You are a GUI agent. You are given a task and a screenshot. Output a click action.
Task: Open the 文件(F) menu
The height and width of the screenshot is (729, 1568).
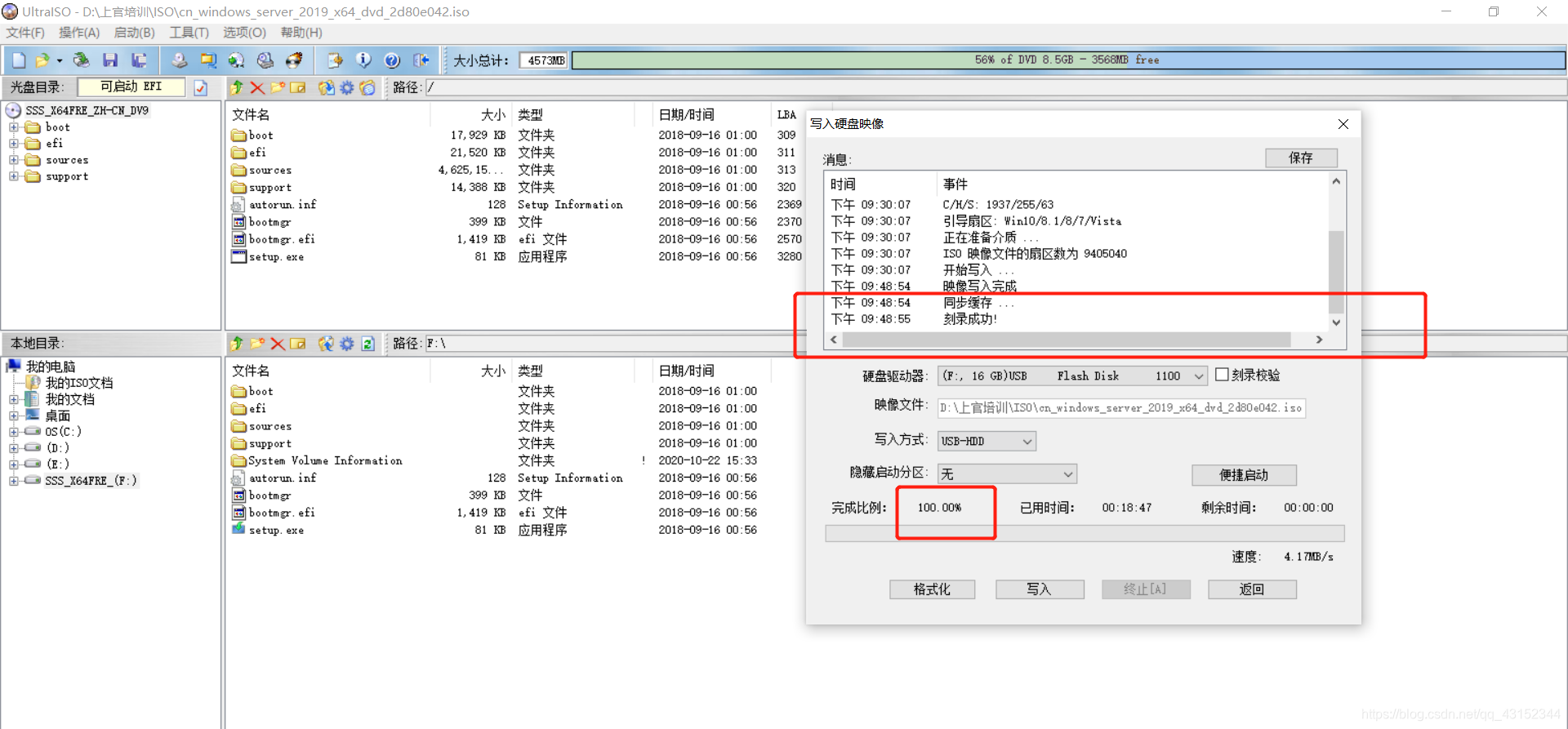tap(25, 33)
